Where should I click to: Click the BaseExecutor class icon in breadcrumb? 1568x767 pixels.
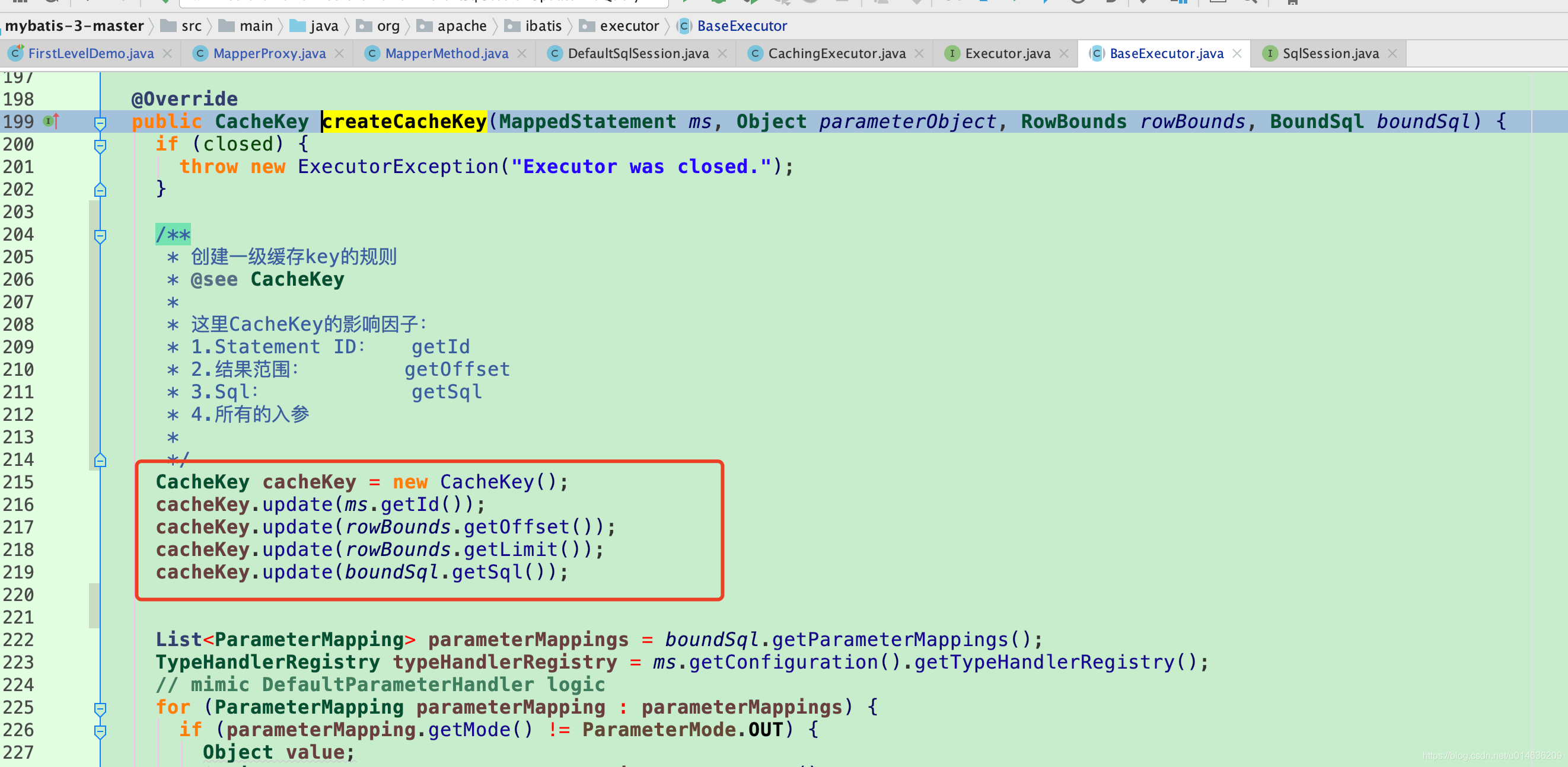684,26
